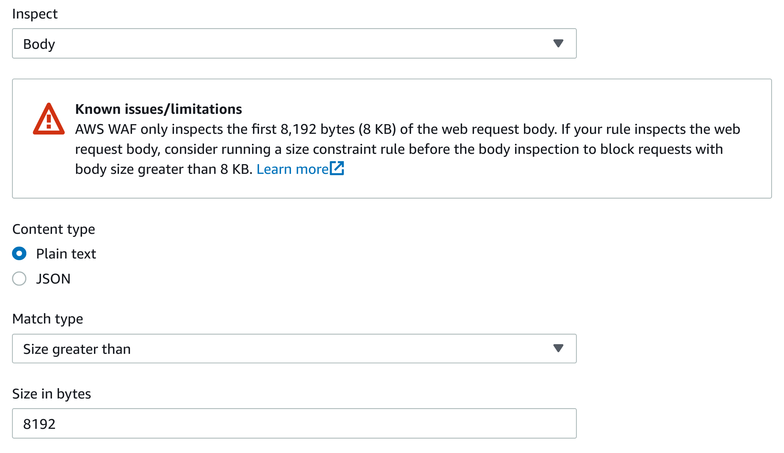Click the Size greater than selected value text

pyautogui.click(x=77, y=349)
